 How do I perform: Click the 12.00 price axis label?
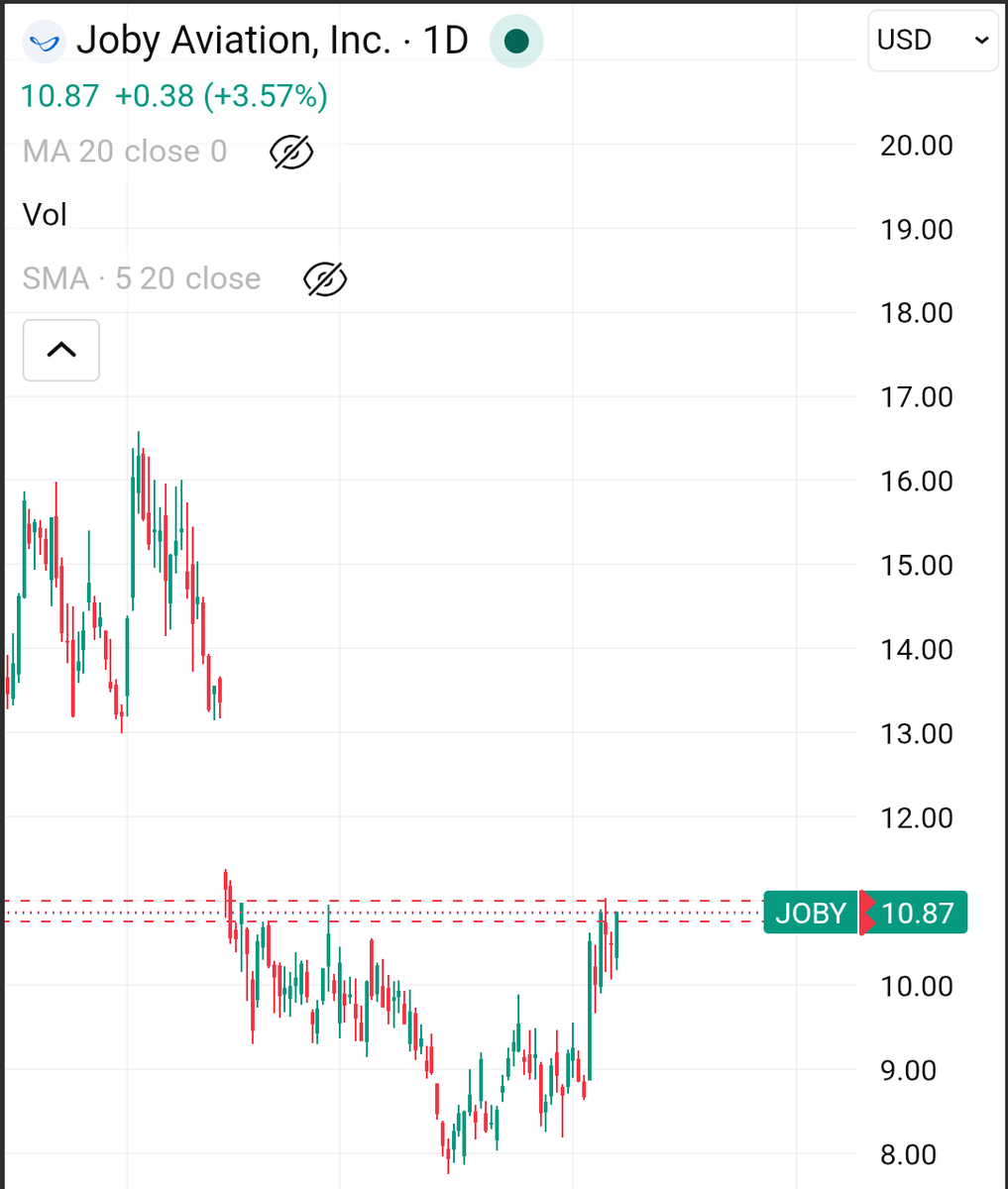917,818
